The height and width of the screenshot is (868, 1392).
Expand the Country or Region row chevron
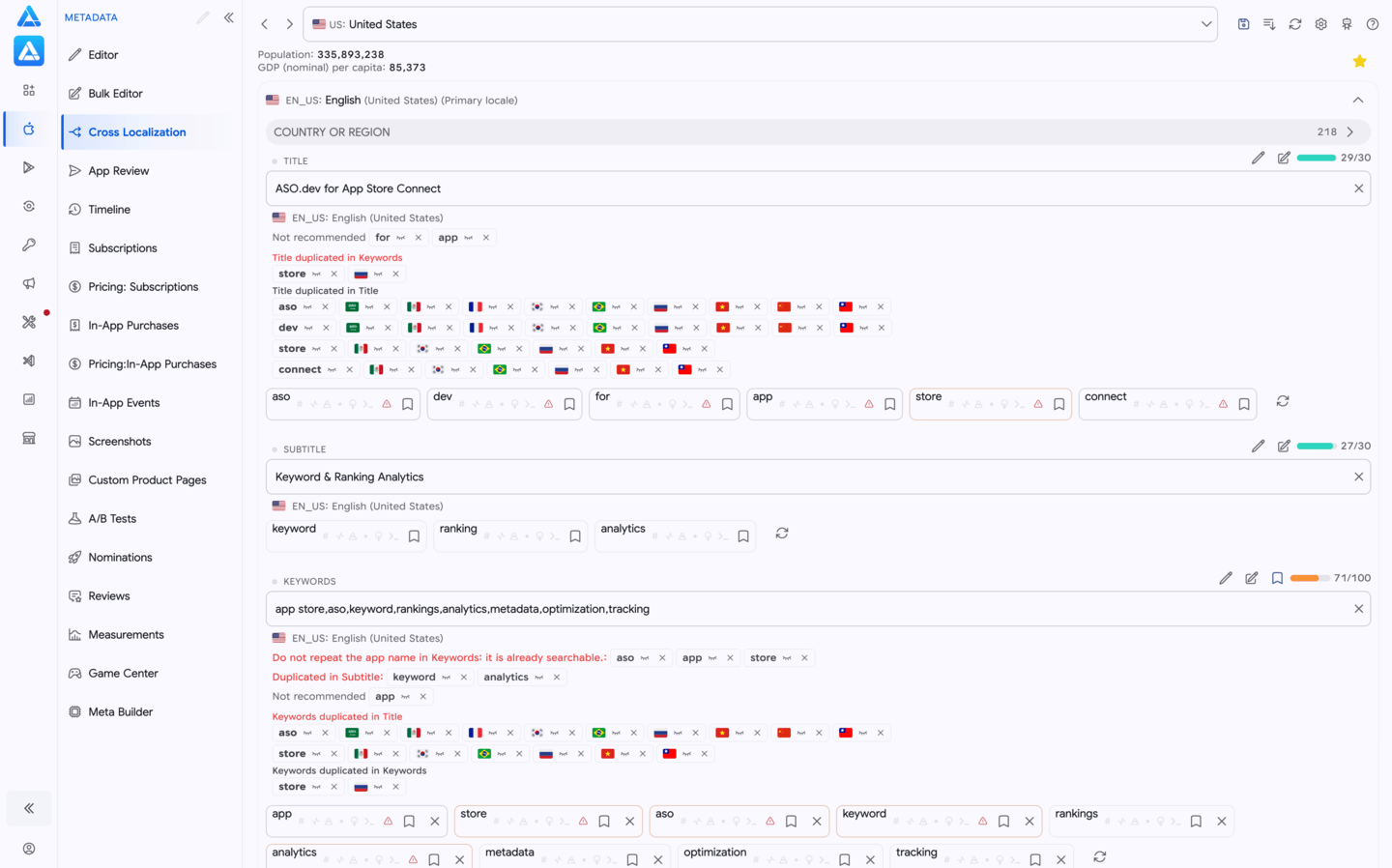pos(1350,132)
